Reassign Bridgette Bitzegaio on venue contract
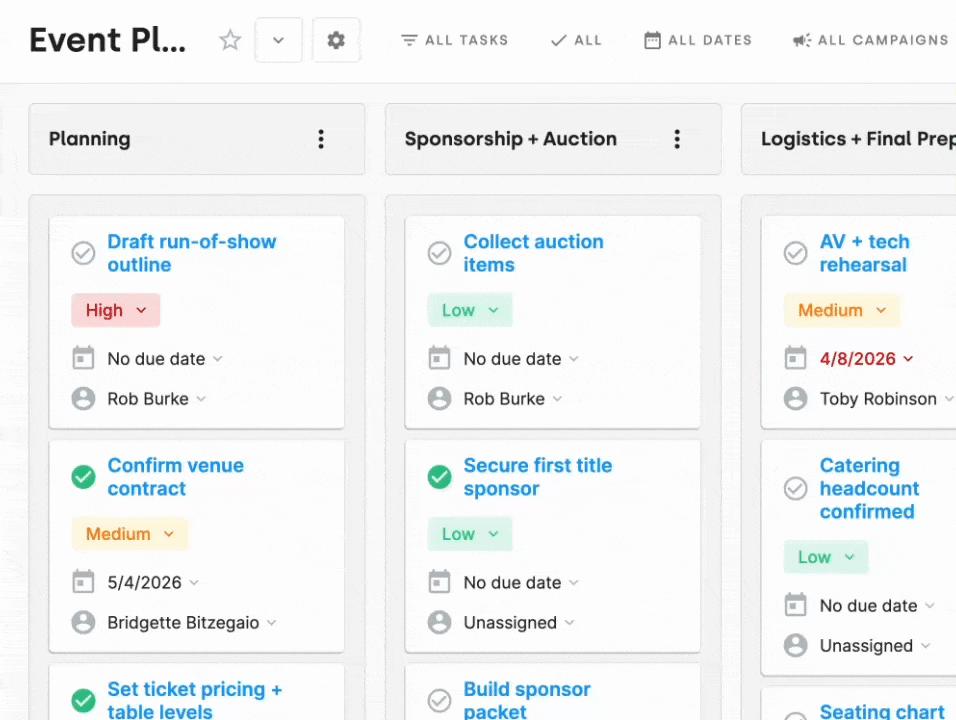956x720 pixels. (x=192, y=622)
